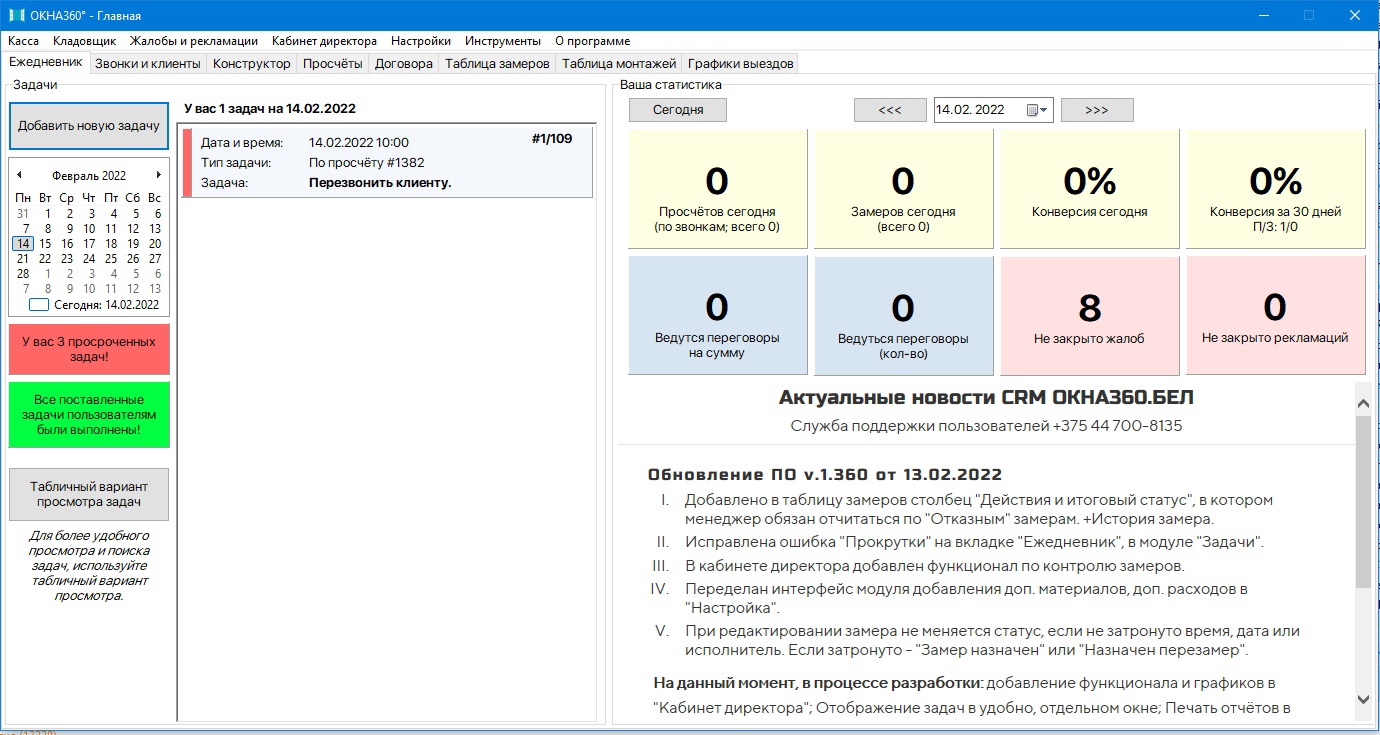Screen dimensions: 1380x735
Task: Switch to the Договора tab
Action: (404, 64)
